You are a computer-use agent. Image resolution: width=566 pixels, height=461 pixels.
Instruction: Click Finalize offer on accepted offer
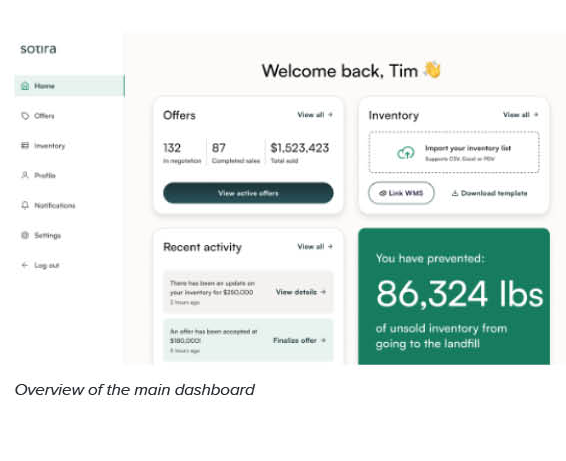click(x=300, y=340)
